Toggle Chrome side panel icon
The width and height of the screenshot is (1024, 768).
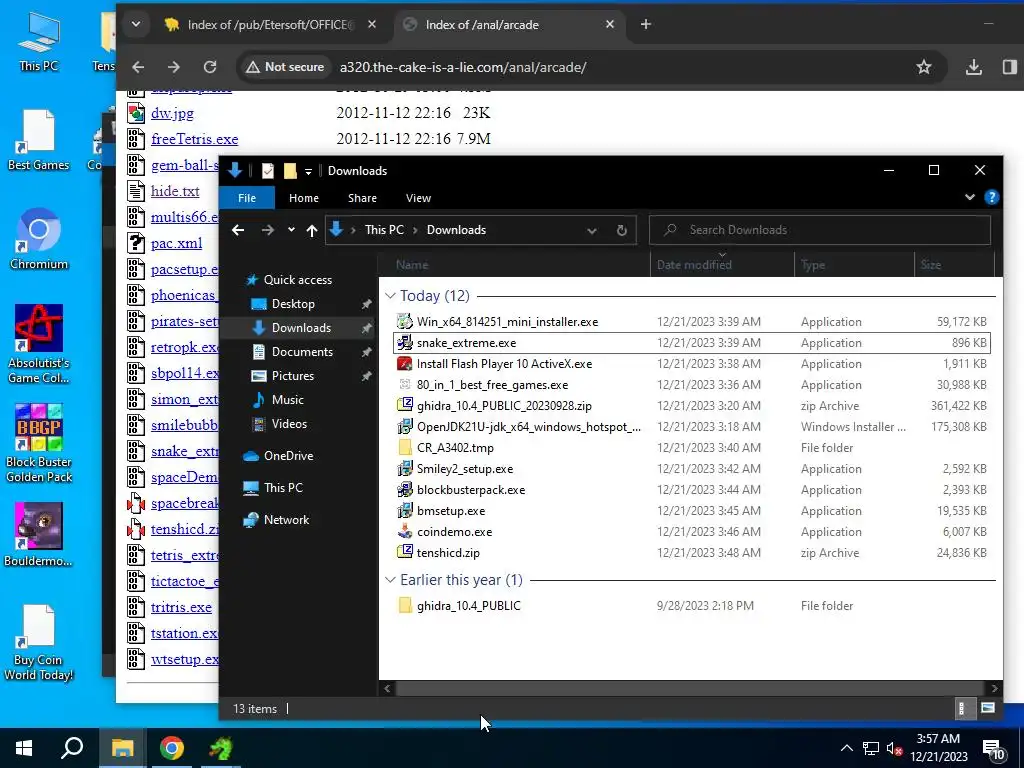click(x=1009, y=67)
